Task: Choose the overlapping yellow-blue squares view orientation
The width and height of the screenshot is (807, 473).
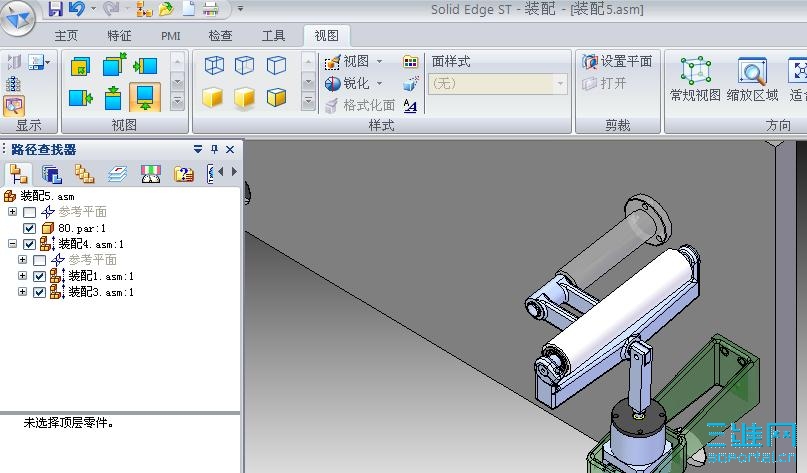Action: [x=80, y=67]
